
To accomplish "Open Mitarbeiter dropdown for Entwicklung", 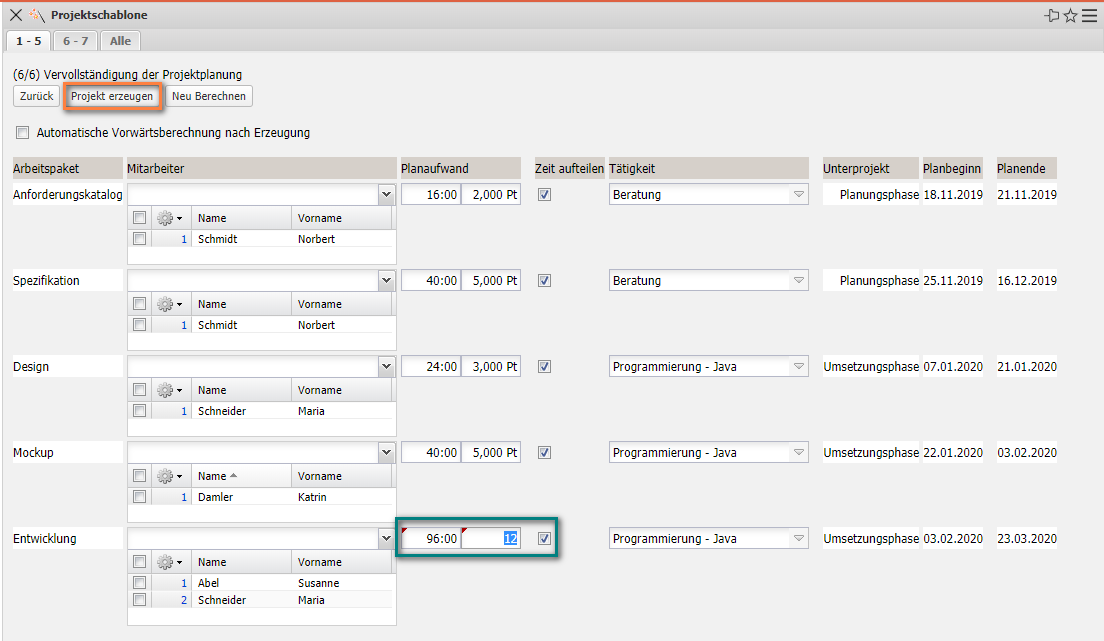I will click(x=387, y=539).
